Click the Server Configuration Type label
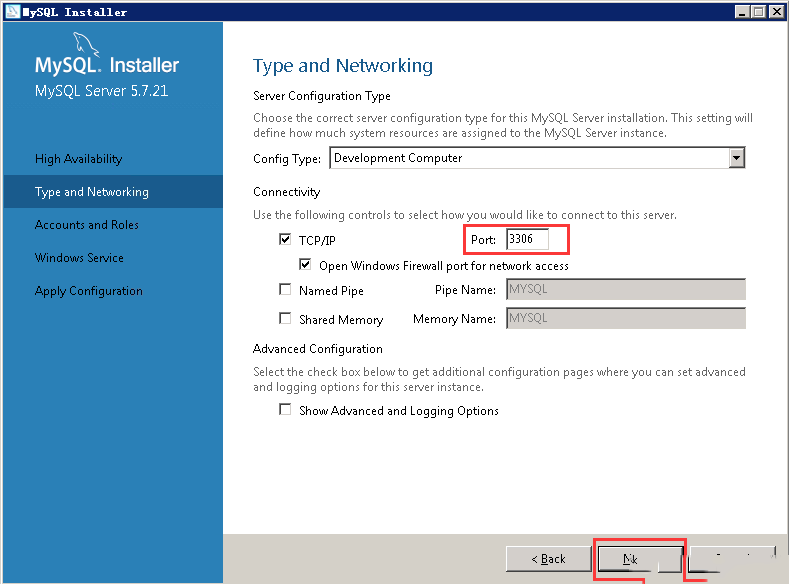 click(x=322, y=96)
